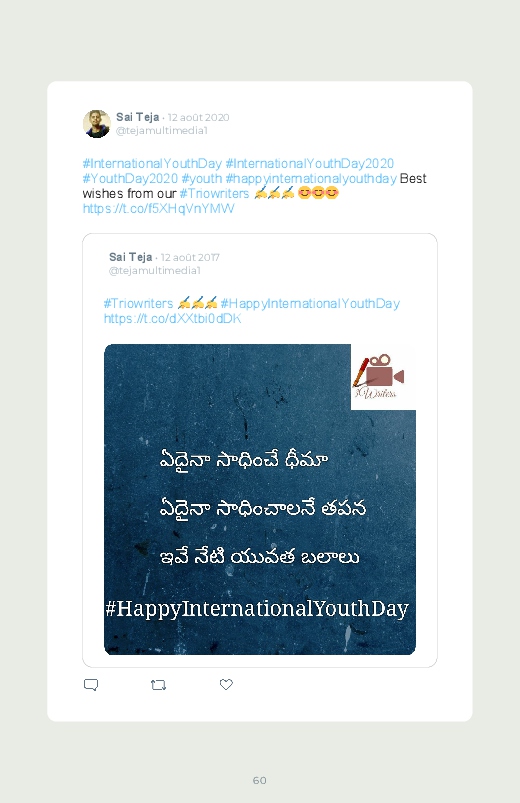This screenshot has height=803, width=520.
Task: Click the retweet arrows icon
Action: [158, 685]
